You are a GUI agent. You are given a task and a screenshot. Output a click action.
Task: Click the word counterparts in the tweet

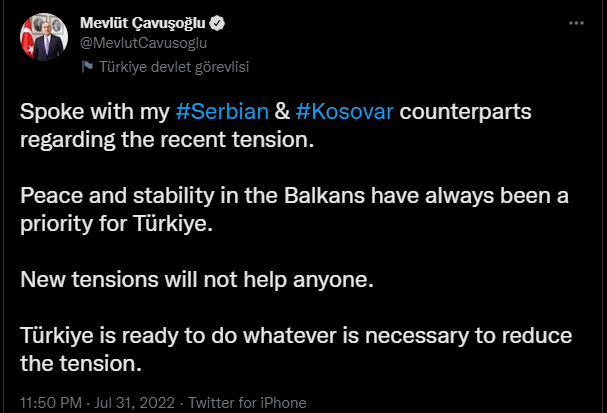[465, 112]
